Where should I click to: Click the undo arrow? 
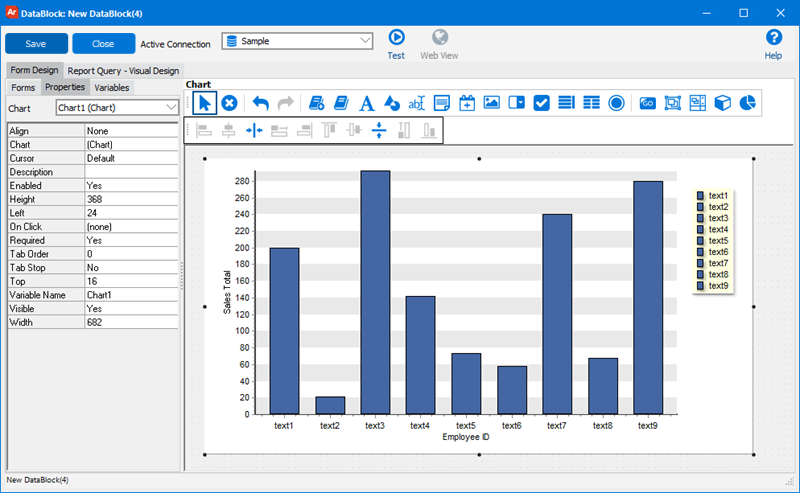pos(260,102)
